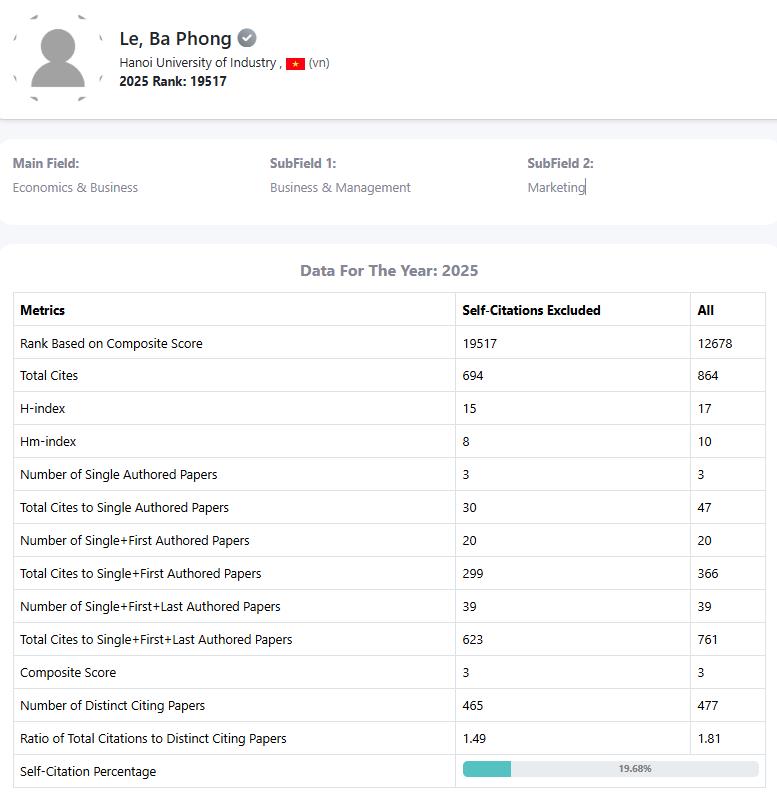The image size is (777, 805).
Task: Click the All column header
Action: tap(706, 310)
